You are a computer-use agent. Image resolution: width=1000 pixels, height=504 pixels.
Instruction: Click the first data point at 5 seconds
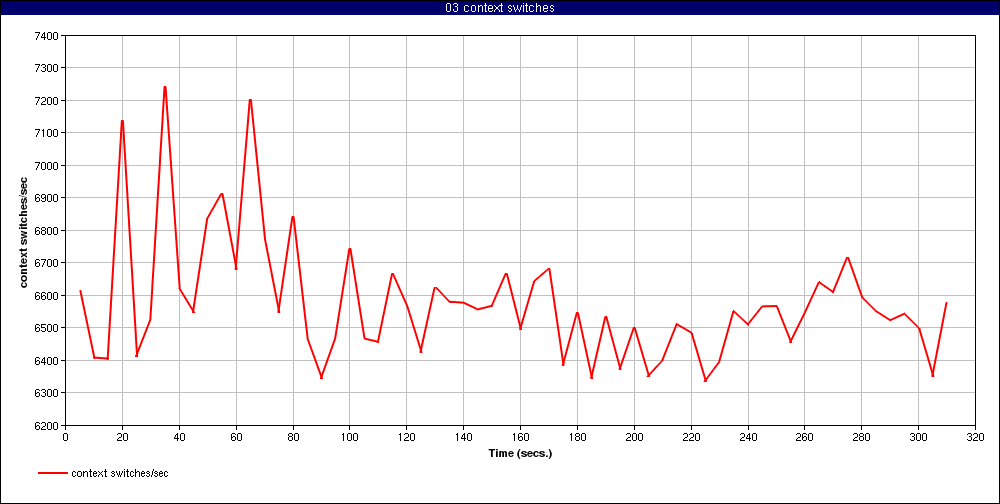(80, 291)
